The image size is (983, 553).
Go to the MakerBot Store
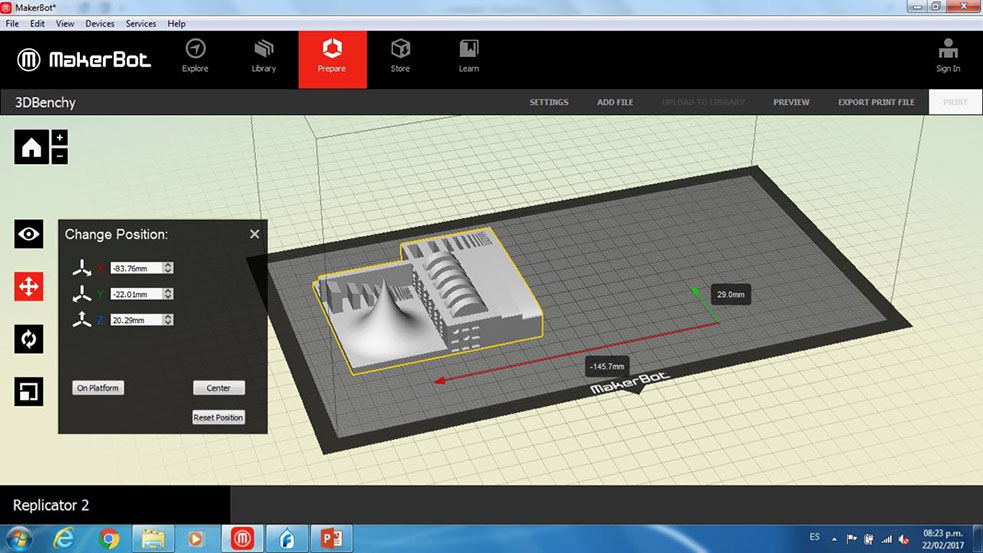[400, 56]
